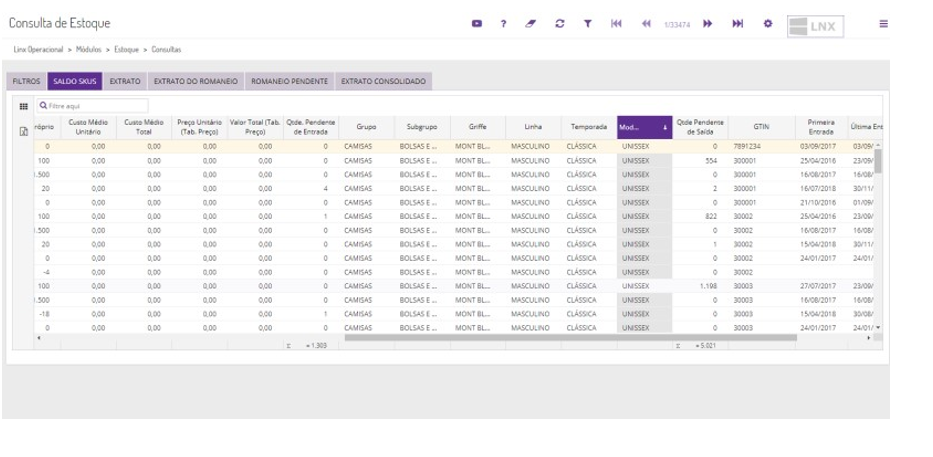Open the hamburger main menu
Screen dimensions: 933x457
[884, 24]
